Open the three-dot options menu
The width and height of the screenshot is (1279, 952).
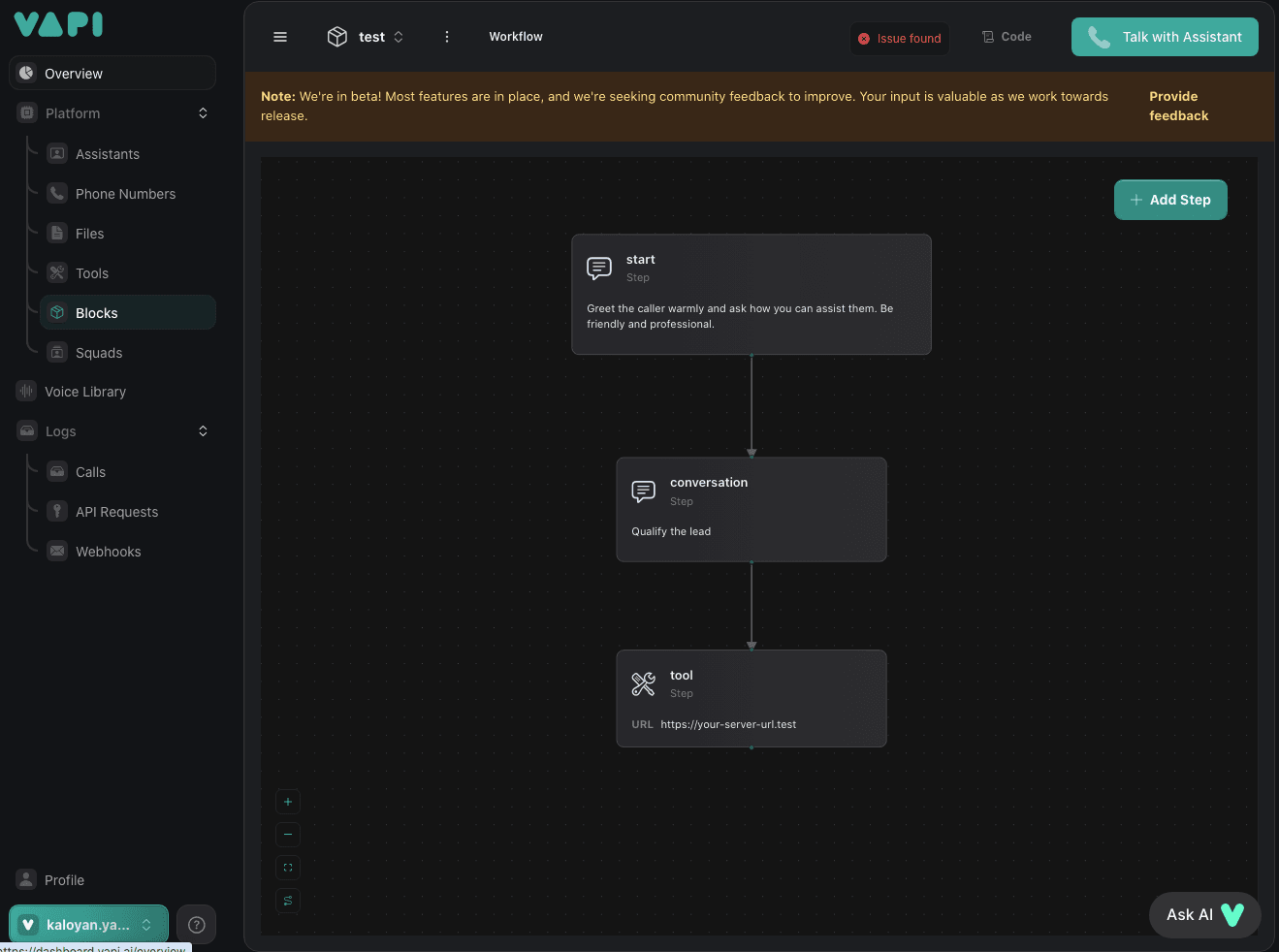447,37
